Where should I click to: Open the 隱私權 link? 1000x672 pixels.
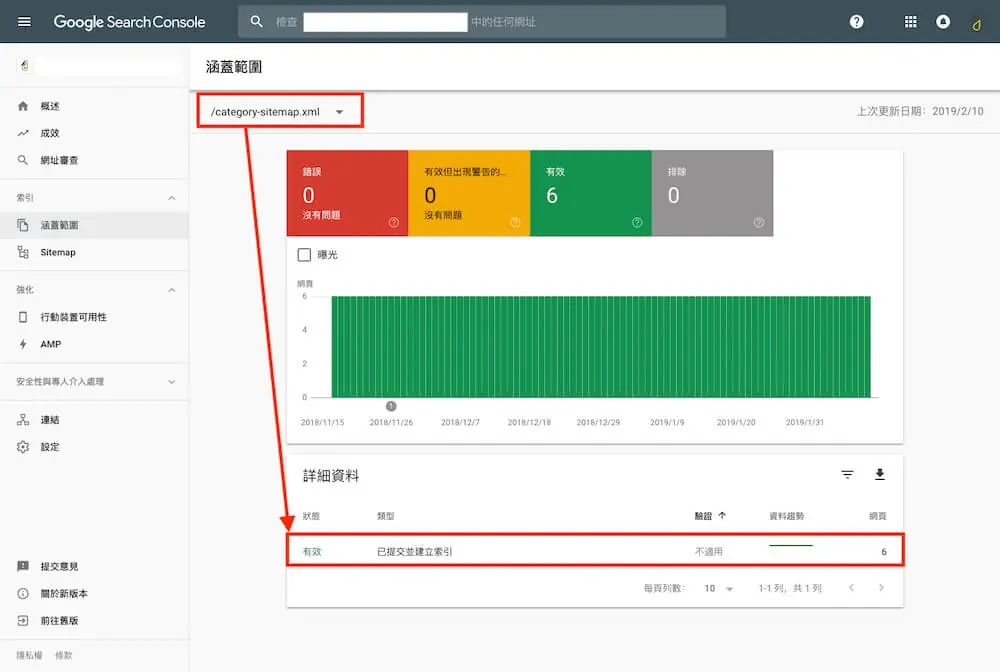coord(29,655)
